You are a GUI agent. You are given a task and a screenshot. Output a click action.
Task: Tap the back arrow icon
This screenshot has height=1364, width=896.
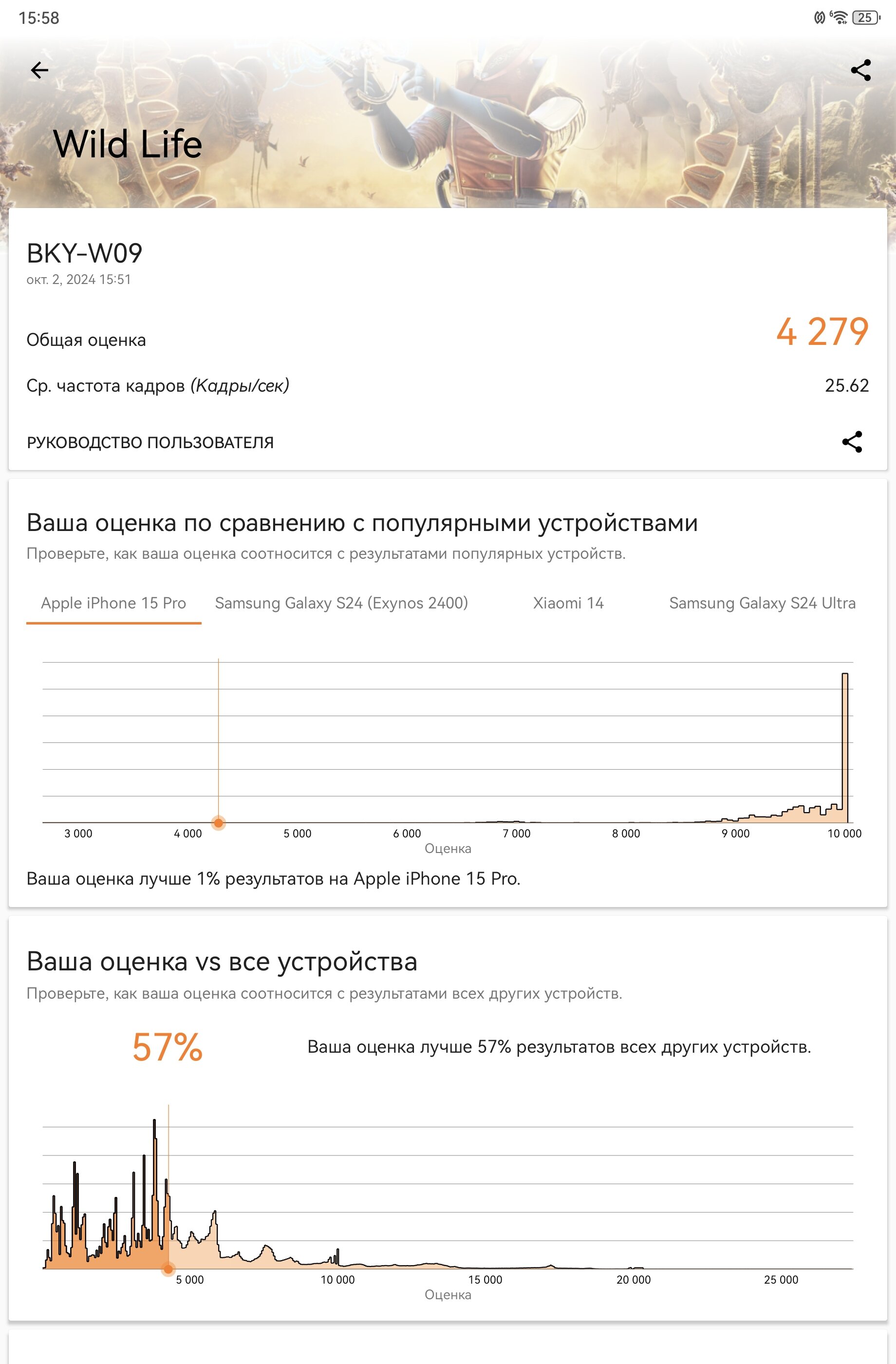pyautogui.click(x=39, y=70)
